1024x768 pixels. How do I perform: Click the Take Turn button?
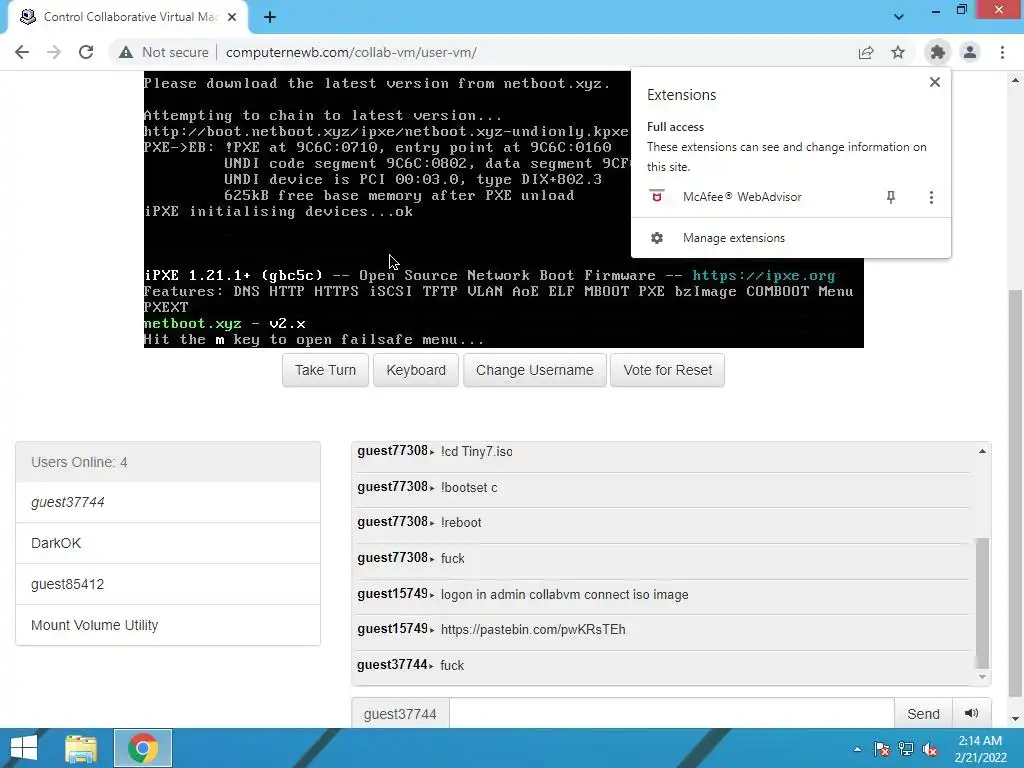point(325,370)
